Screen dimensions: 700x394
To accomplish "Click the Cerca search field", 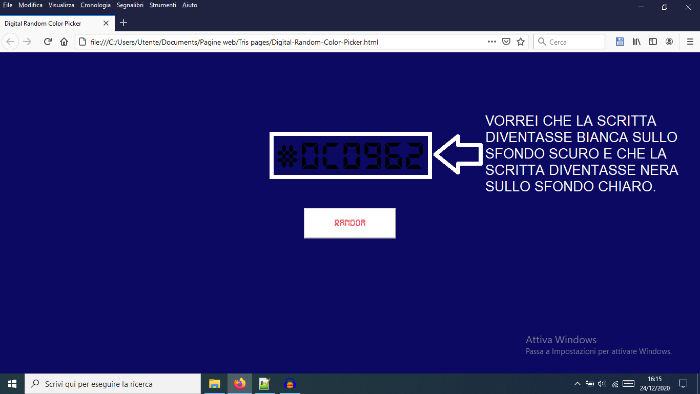I will point(569,42).
